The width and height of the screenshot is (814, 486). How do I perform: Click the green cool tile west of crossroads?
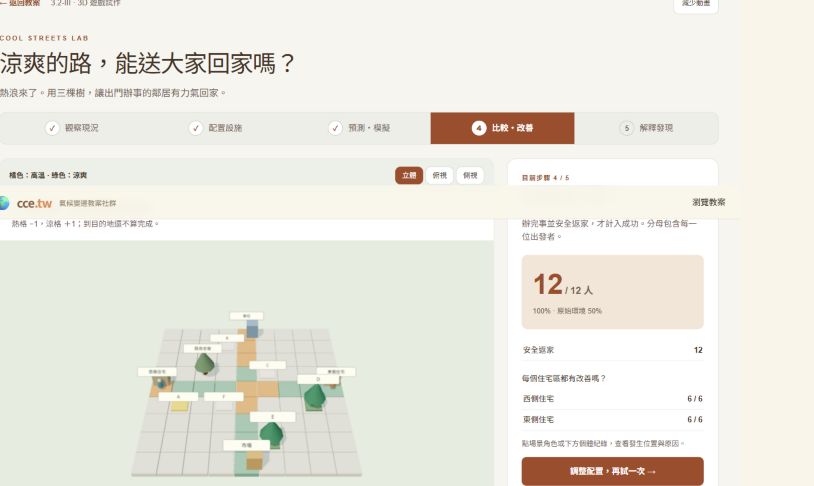(x=226, y=387)
